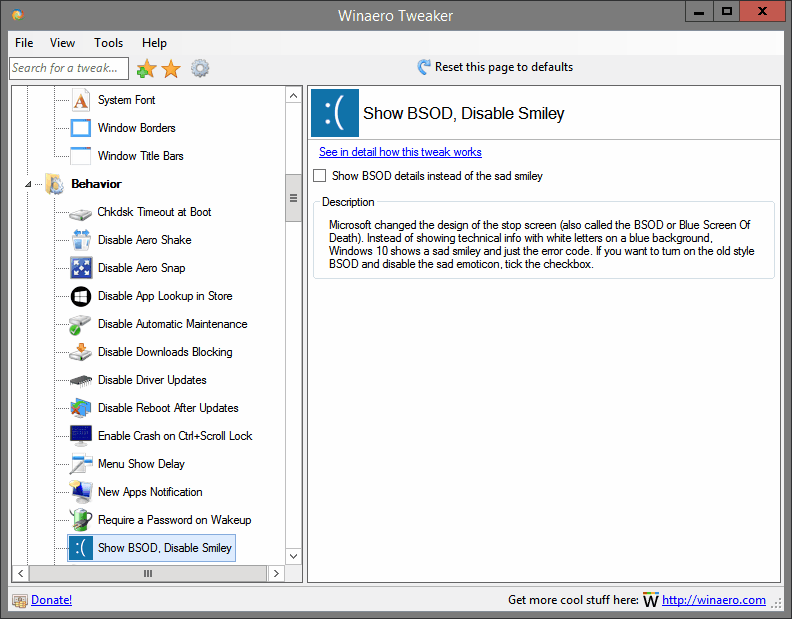Viewport: 792px width, 619px height.
Task: Select Disable Aero Shake
Action: point(144,240)
